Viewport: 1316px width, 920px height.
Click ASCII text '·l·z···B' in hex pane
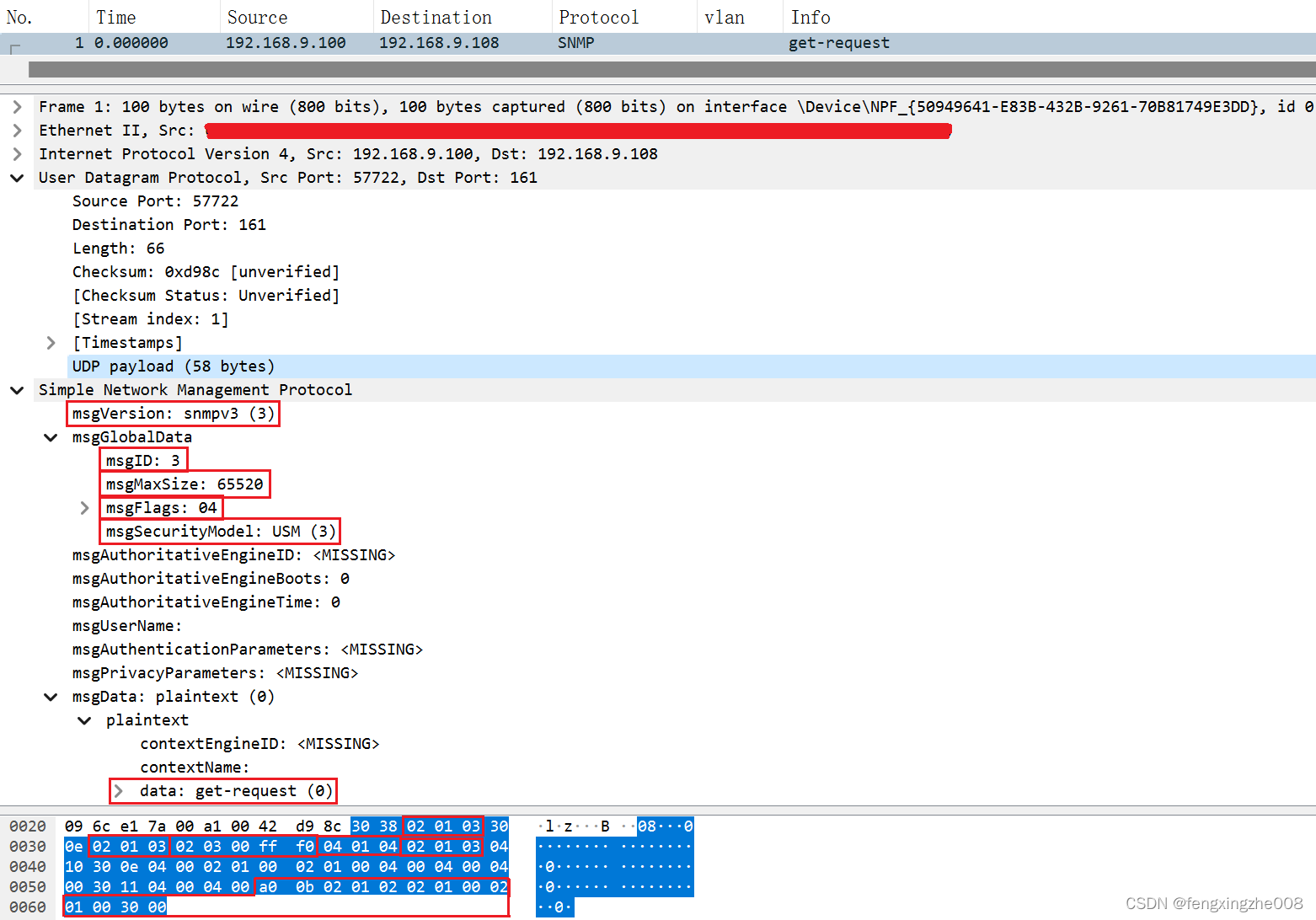[x=574, y=826]
